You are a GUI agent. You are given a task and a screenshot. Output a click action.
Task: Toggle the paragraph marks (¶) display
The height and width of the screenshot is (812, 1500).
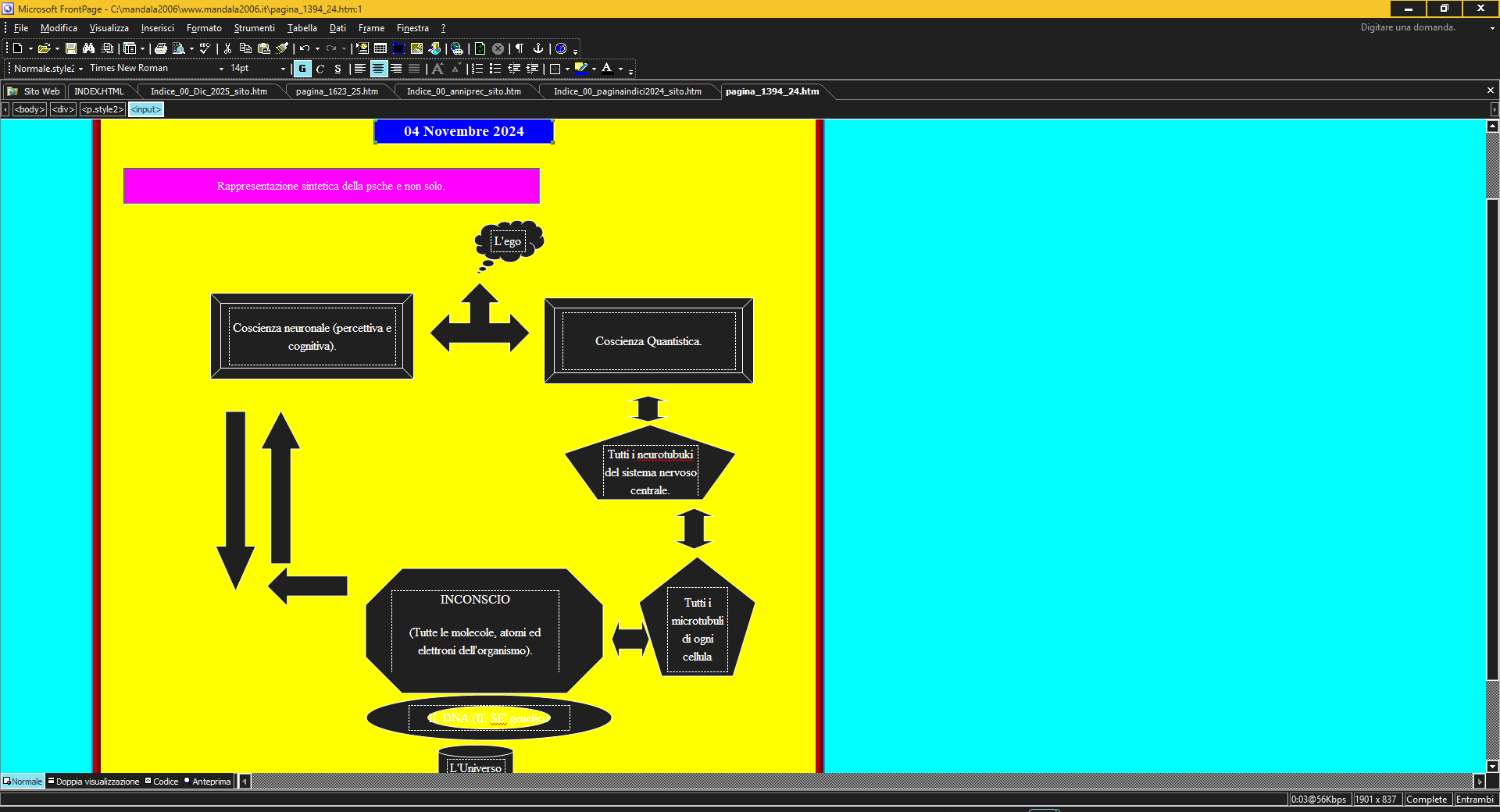[520, 48]
